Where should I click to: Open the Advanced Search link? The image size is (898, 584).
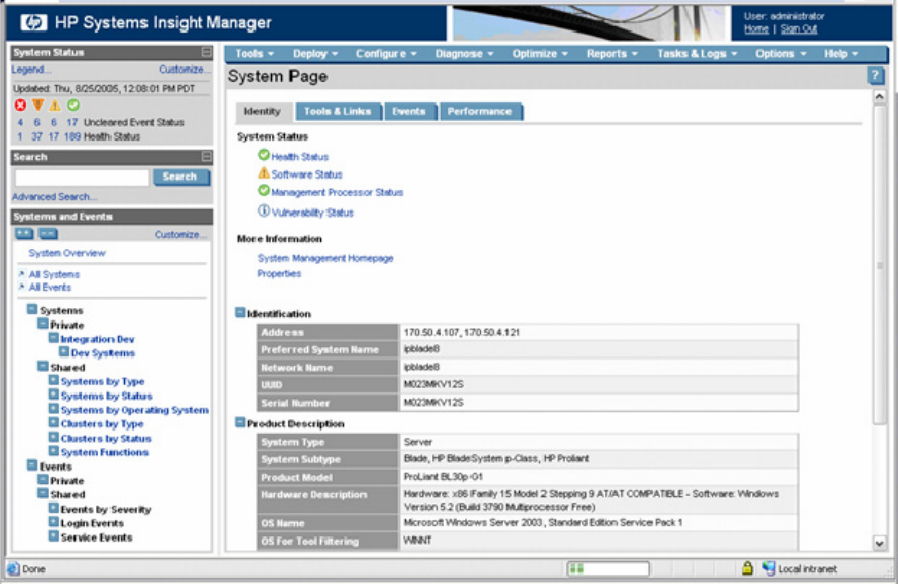click(55, 197)
